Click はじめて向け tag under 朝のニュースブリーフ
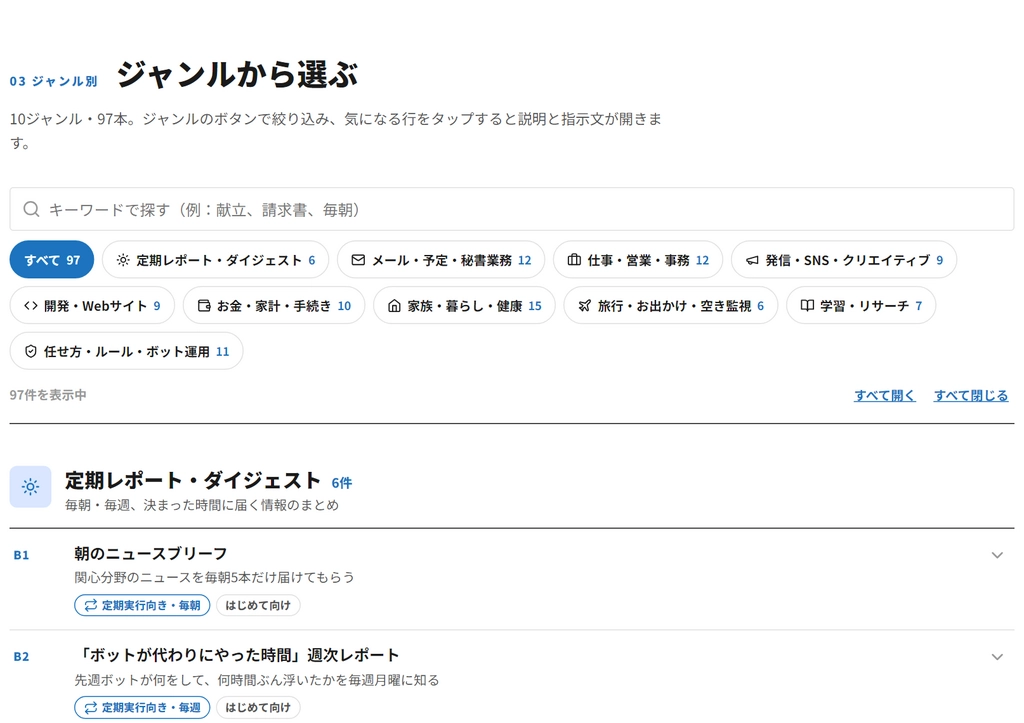Image resolution: width=1024 pixels, height=723 pixels. point(258,605)
